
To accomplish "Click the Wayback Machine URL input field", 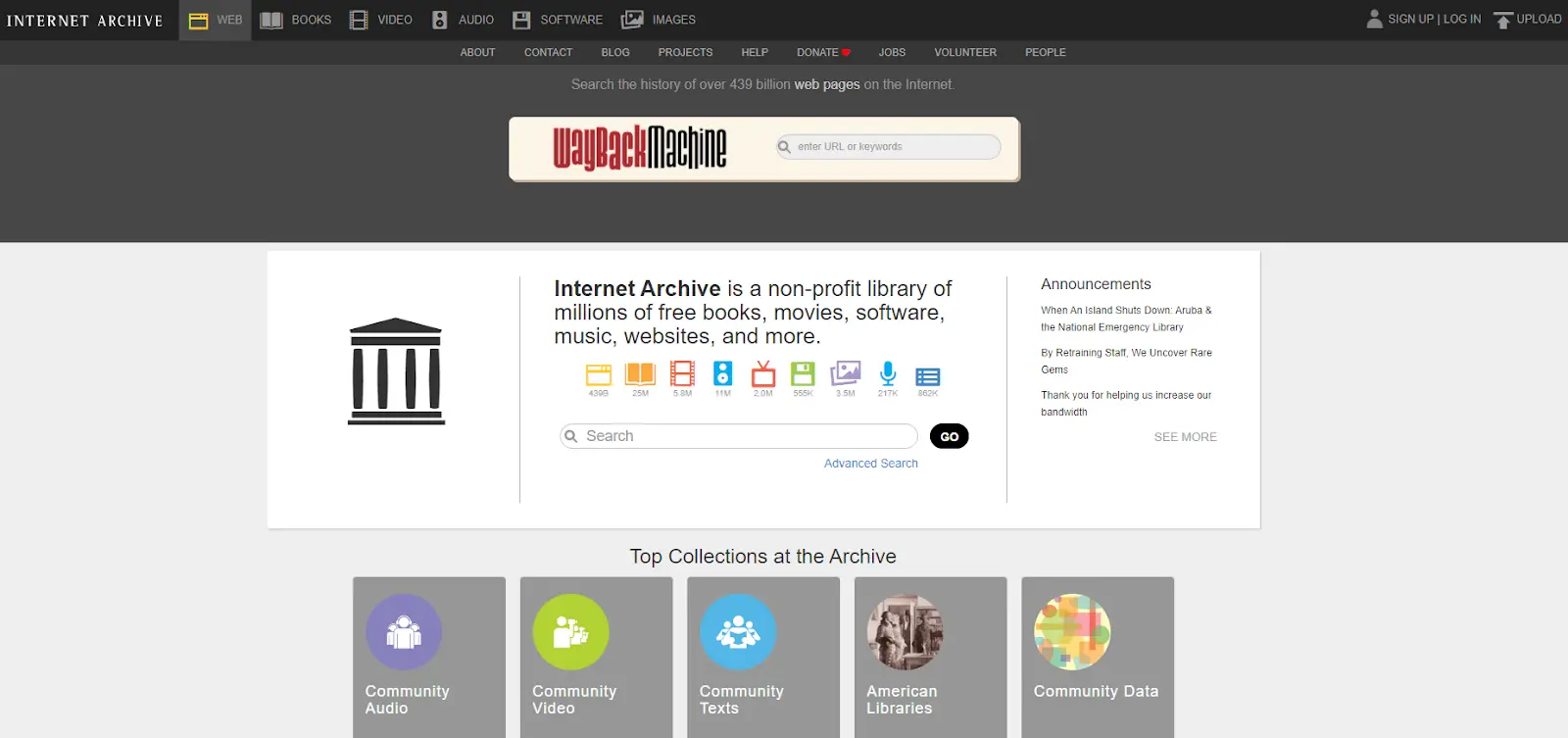I will pyautogui.click(x=888, y=147).
